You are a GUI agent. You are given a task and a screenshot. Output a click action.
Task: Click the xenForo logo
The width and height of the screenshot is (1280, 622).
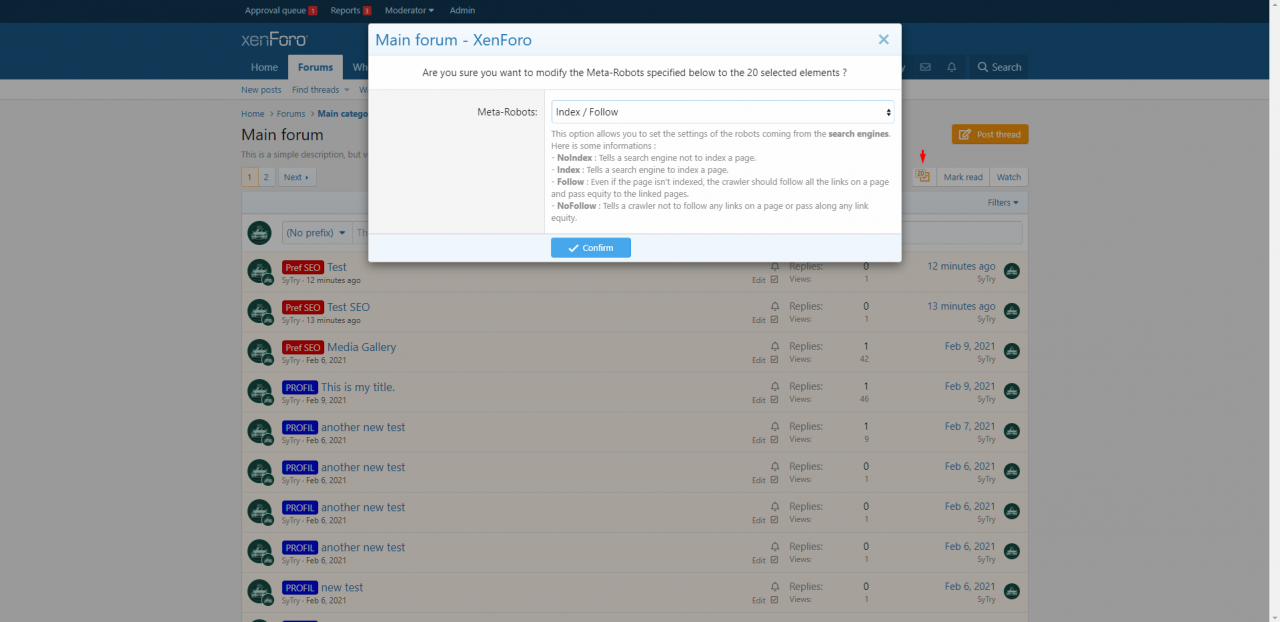[x=274, y=40]
